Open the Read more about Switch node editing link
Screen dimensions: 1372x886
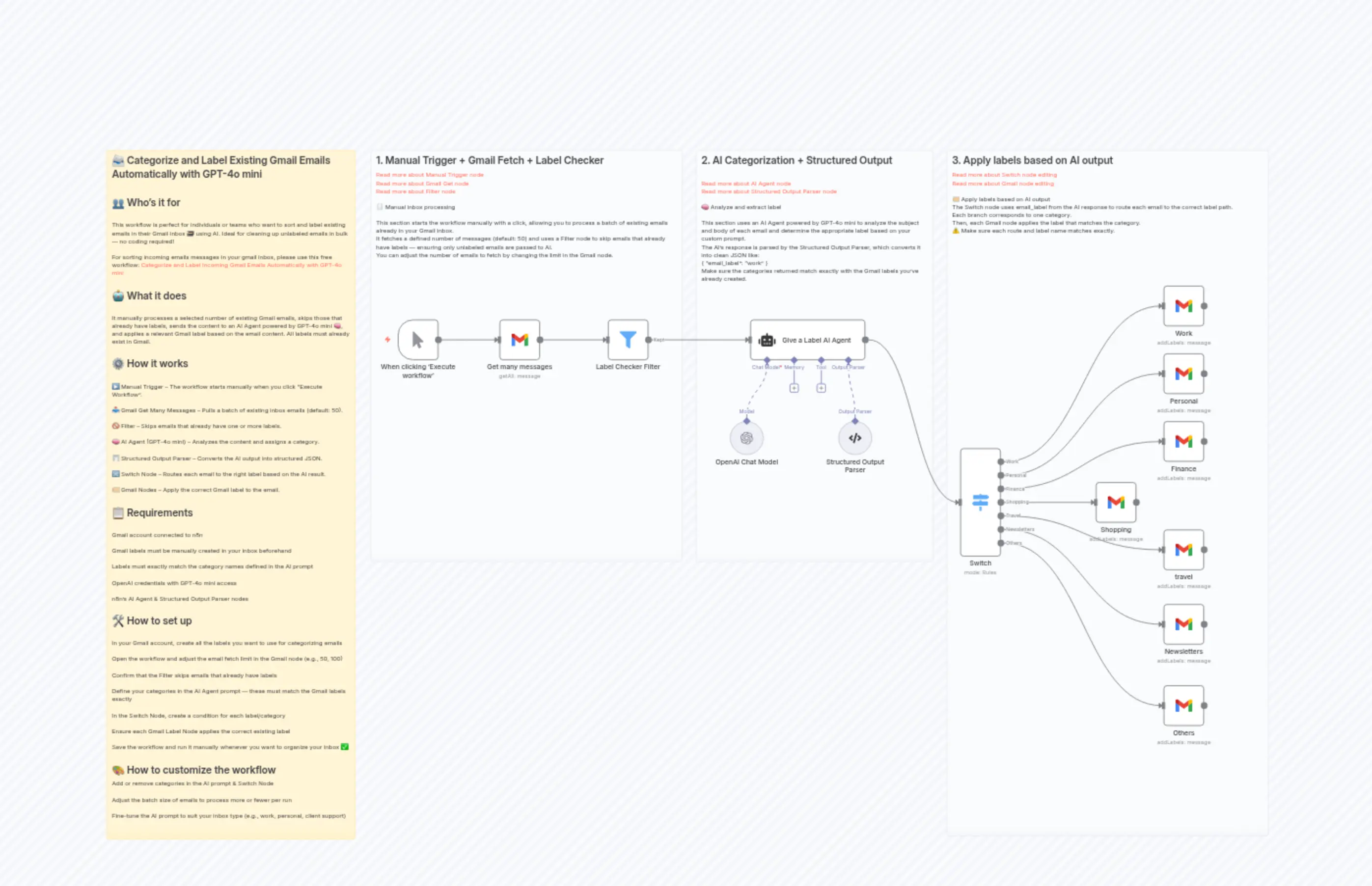[1004, 174]
